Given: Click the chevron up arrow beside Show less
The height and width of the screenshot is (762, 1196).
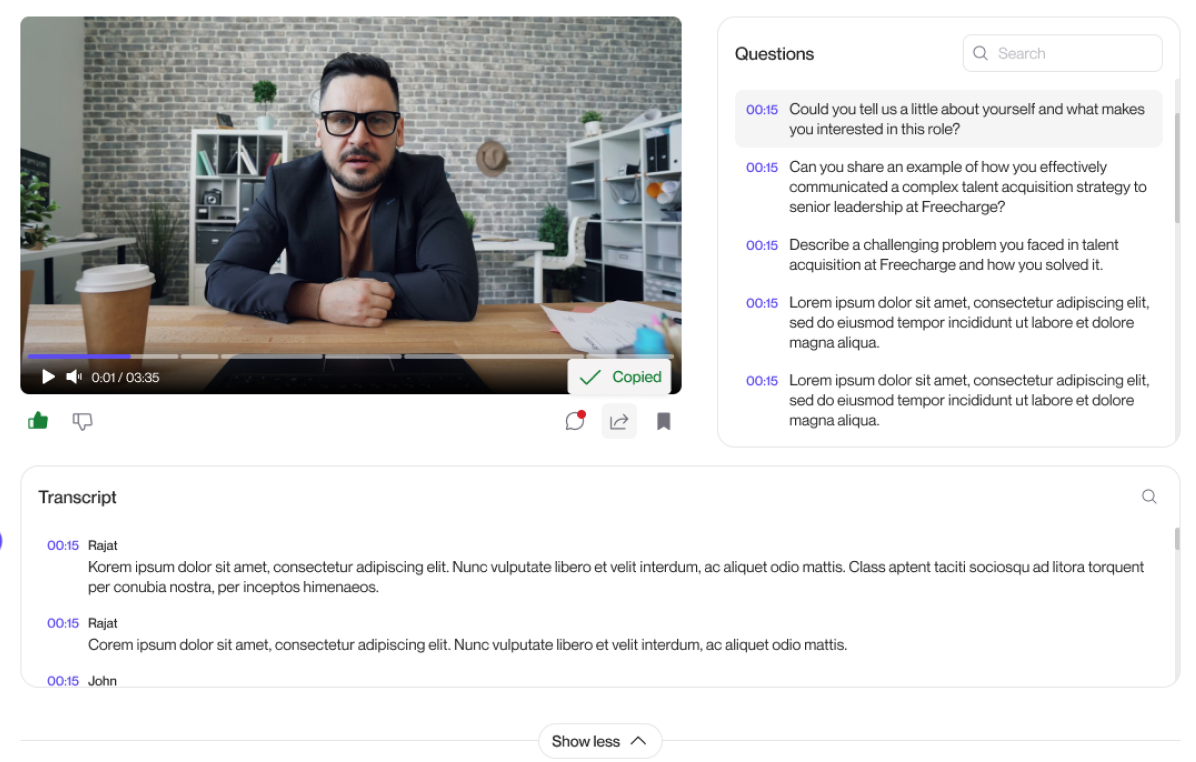Looking at the screenshot, I should coord(639,741).
